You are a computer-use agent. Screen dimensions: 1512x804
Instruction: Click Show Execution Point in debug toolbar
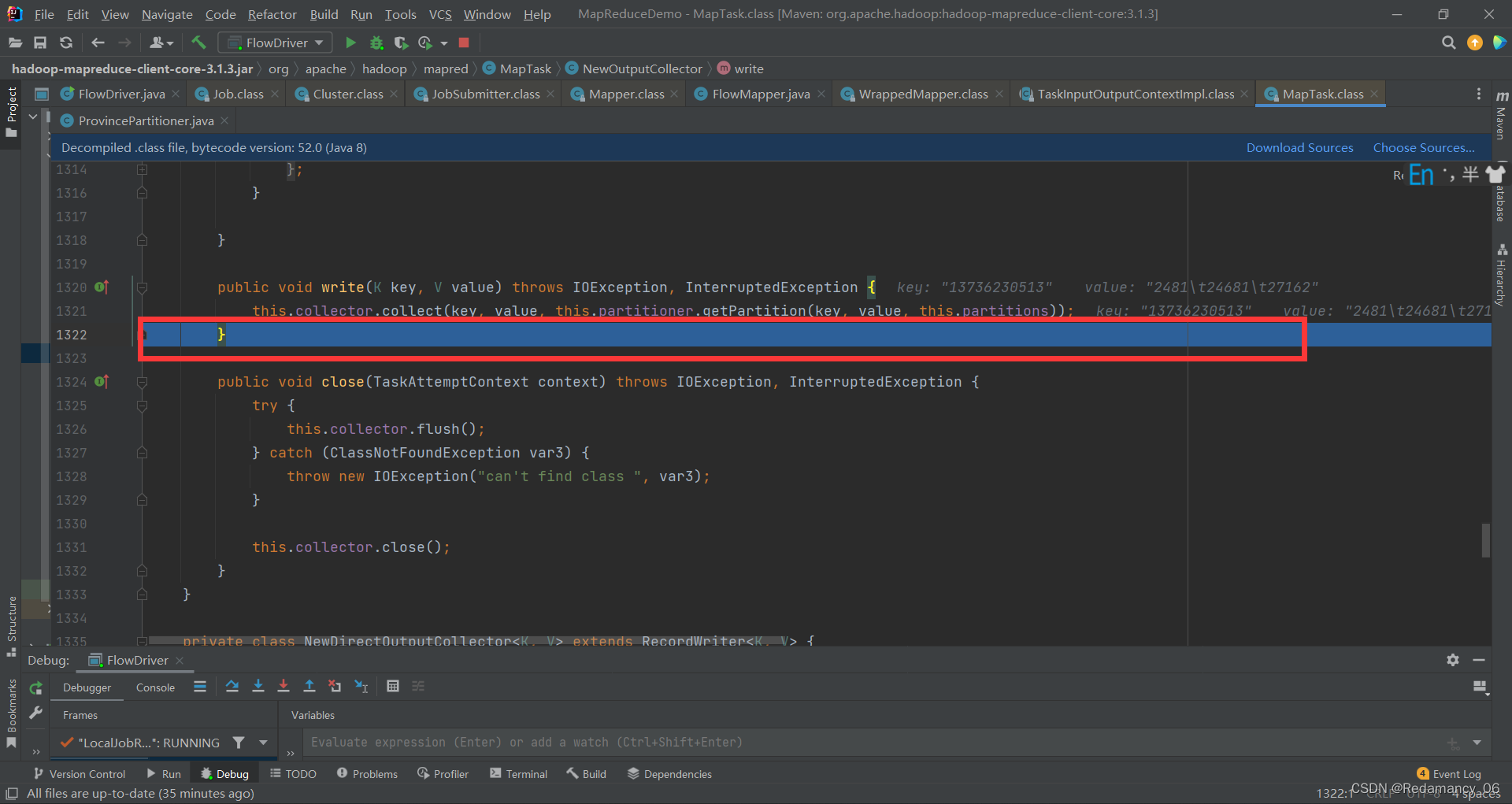200,686
